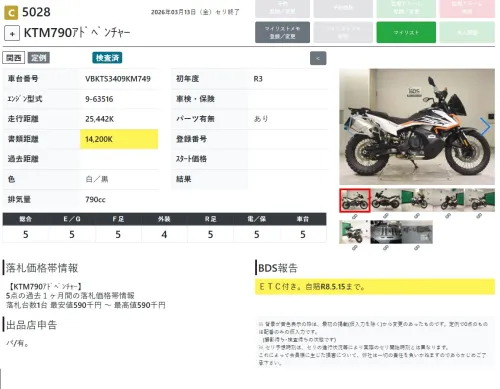Viewport: 500px width, 389px height.
Task: Select the gold C grade badge icon
Action: click(x=11, y=13)
